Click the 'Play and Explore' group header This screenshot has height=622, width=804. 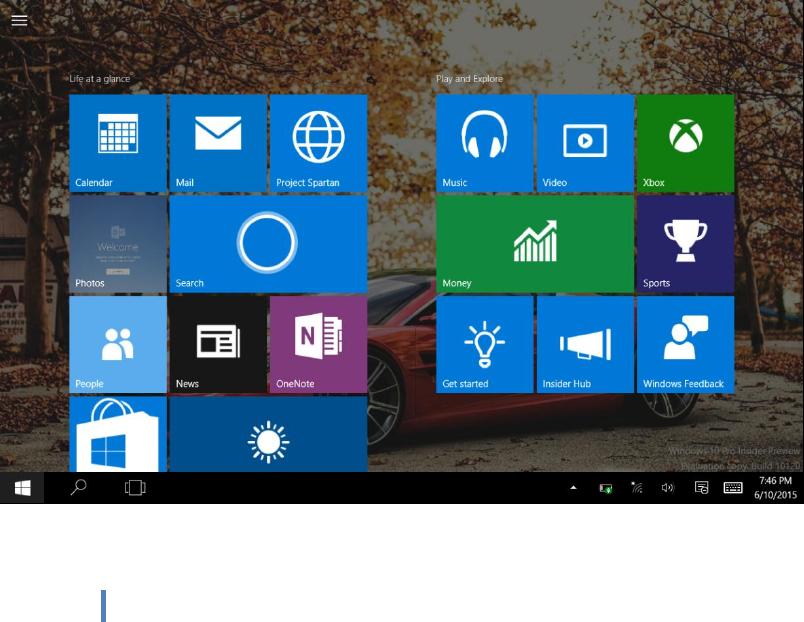pyautogui.click(x=469, y=78)
